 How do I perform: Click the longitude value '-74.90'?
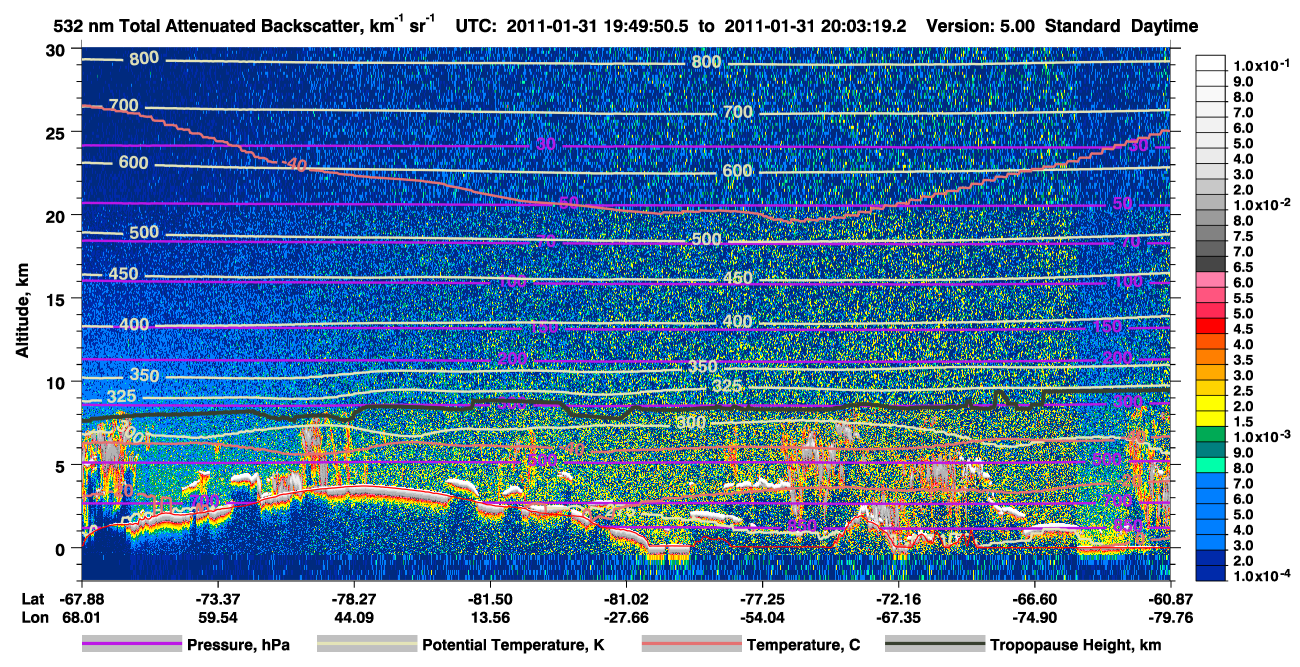1034,617
